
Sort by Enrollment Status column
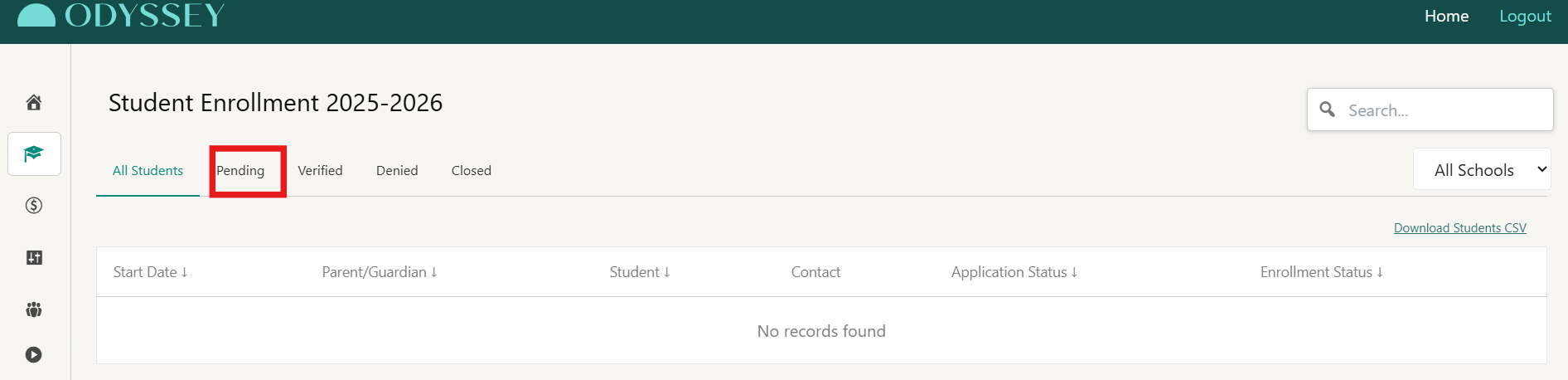1321,272
